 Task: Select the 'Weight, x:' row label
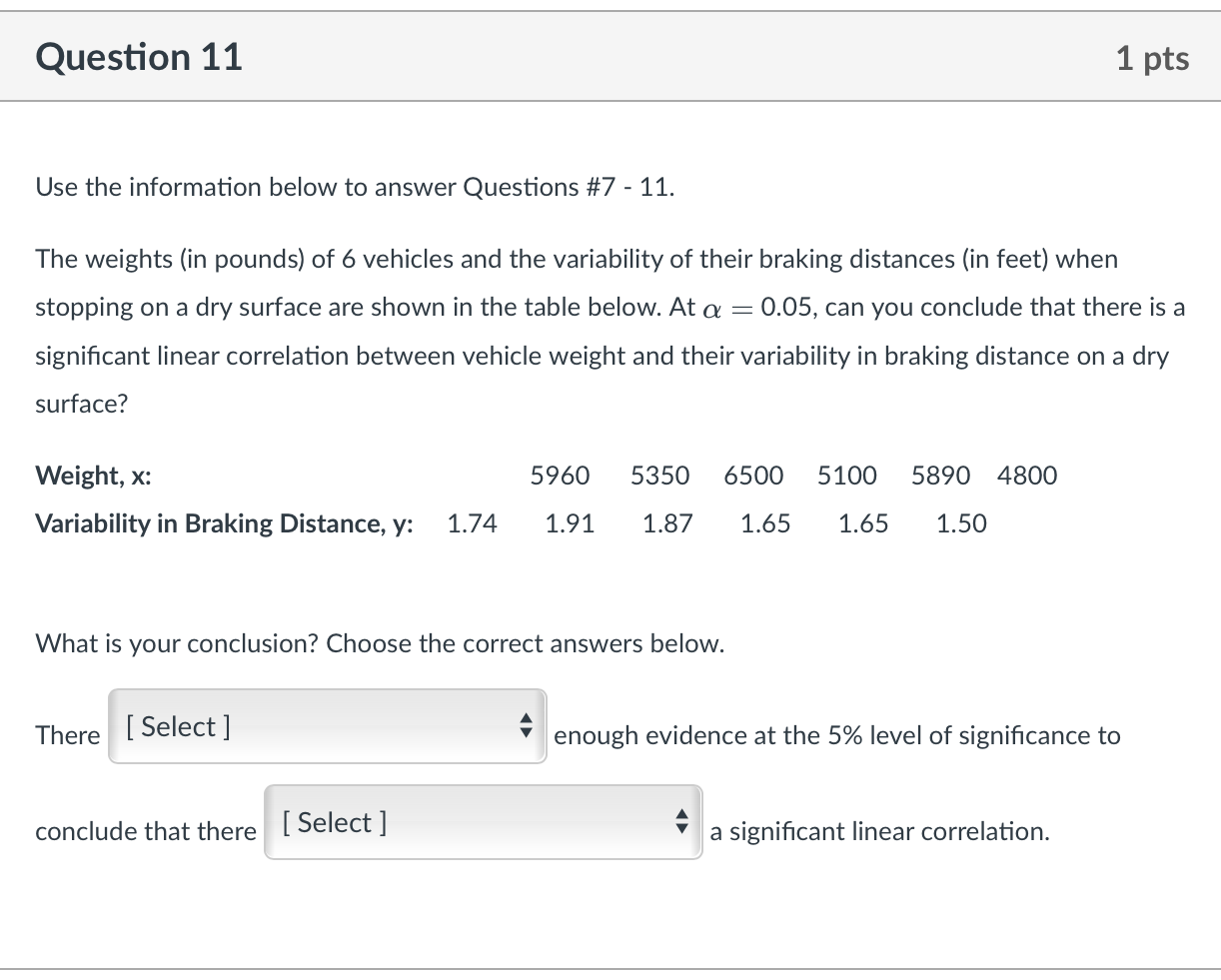93,476
